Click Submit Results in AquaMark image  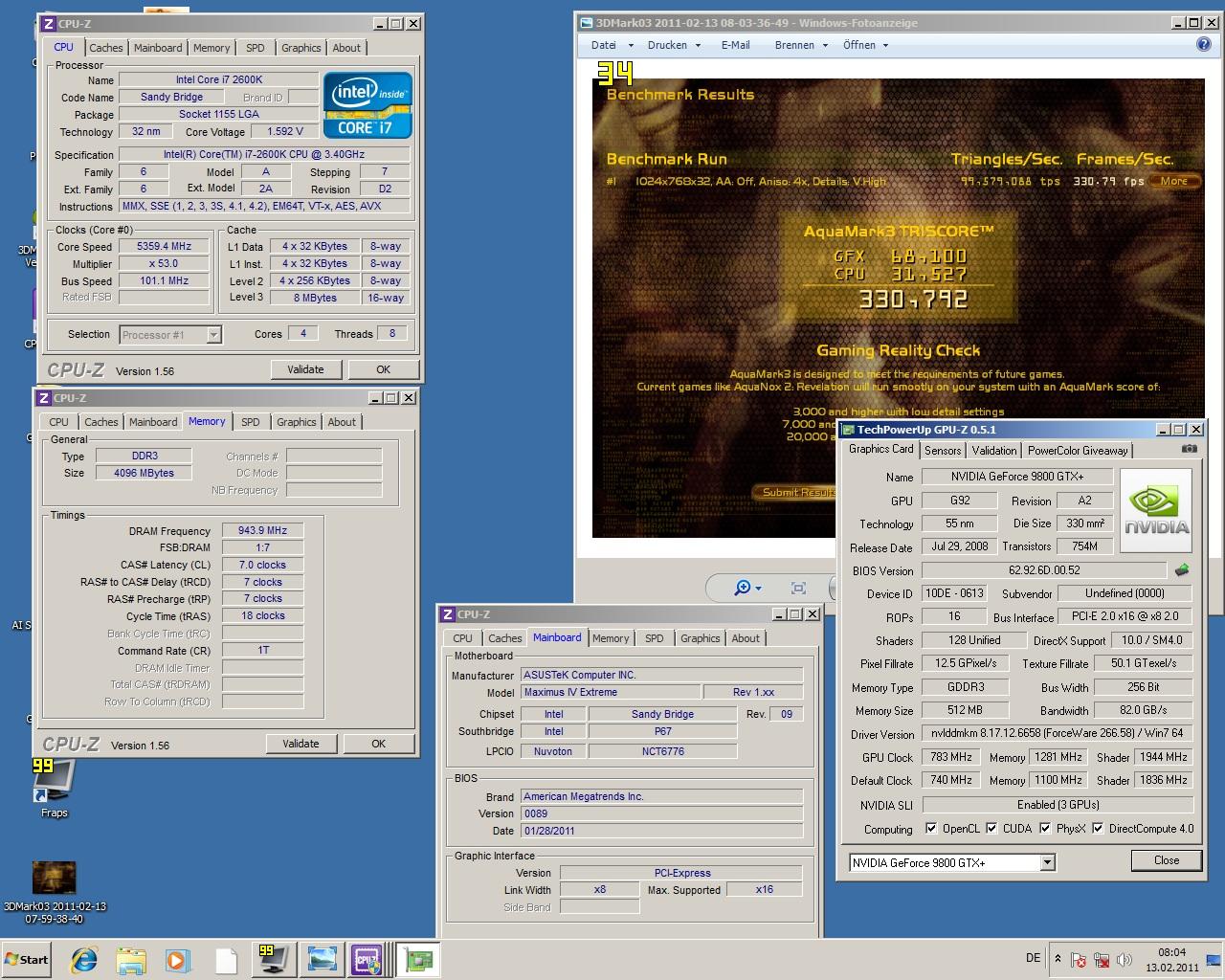coord(794,492)
